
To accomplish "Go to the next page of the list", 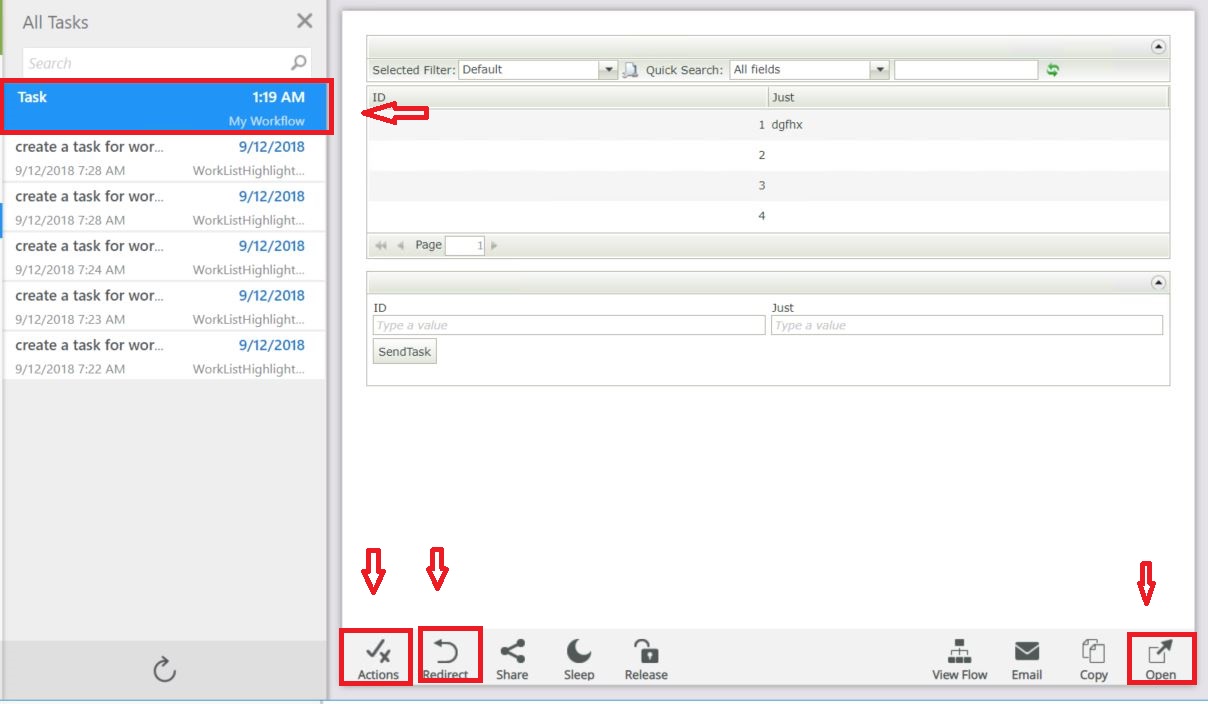I will pos(494,246).
